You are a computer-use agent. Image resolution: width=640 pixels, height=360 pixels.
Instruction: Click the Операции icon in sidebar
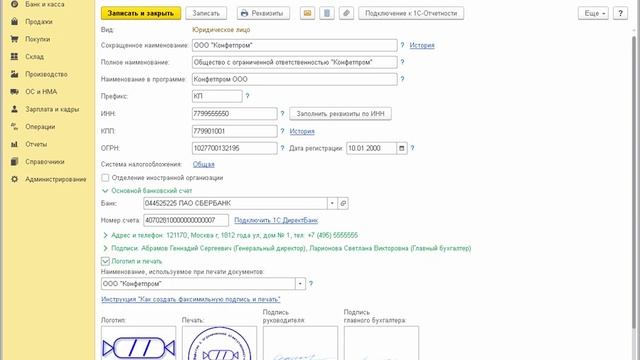(14, 127)
